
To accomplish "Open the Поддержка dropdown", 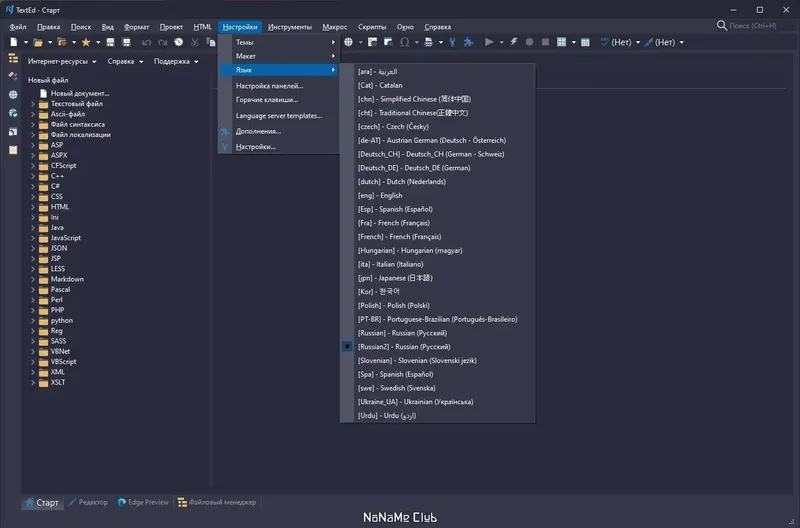I will point(176,61).
